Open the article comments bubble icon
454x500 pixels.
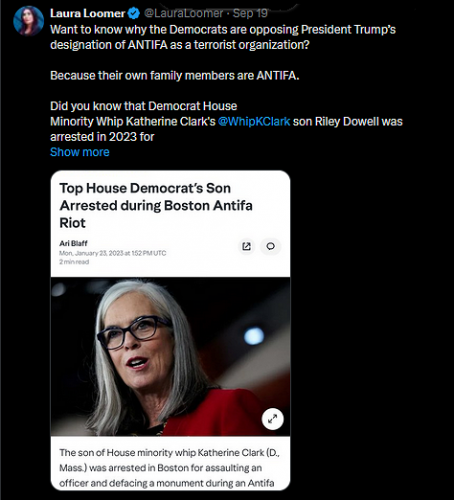pyautogui.click(x=270, y=246)
